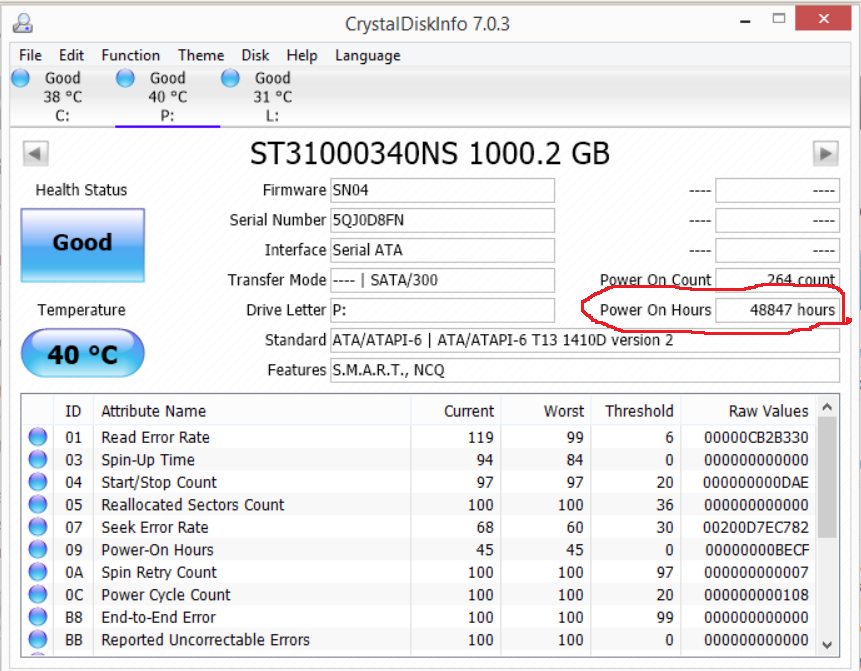Viewport: 861px width, 671px height.
Task: Maximize the CrystalDiskInfo window
Action: (x=779, y=19)
